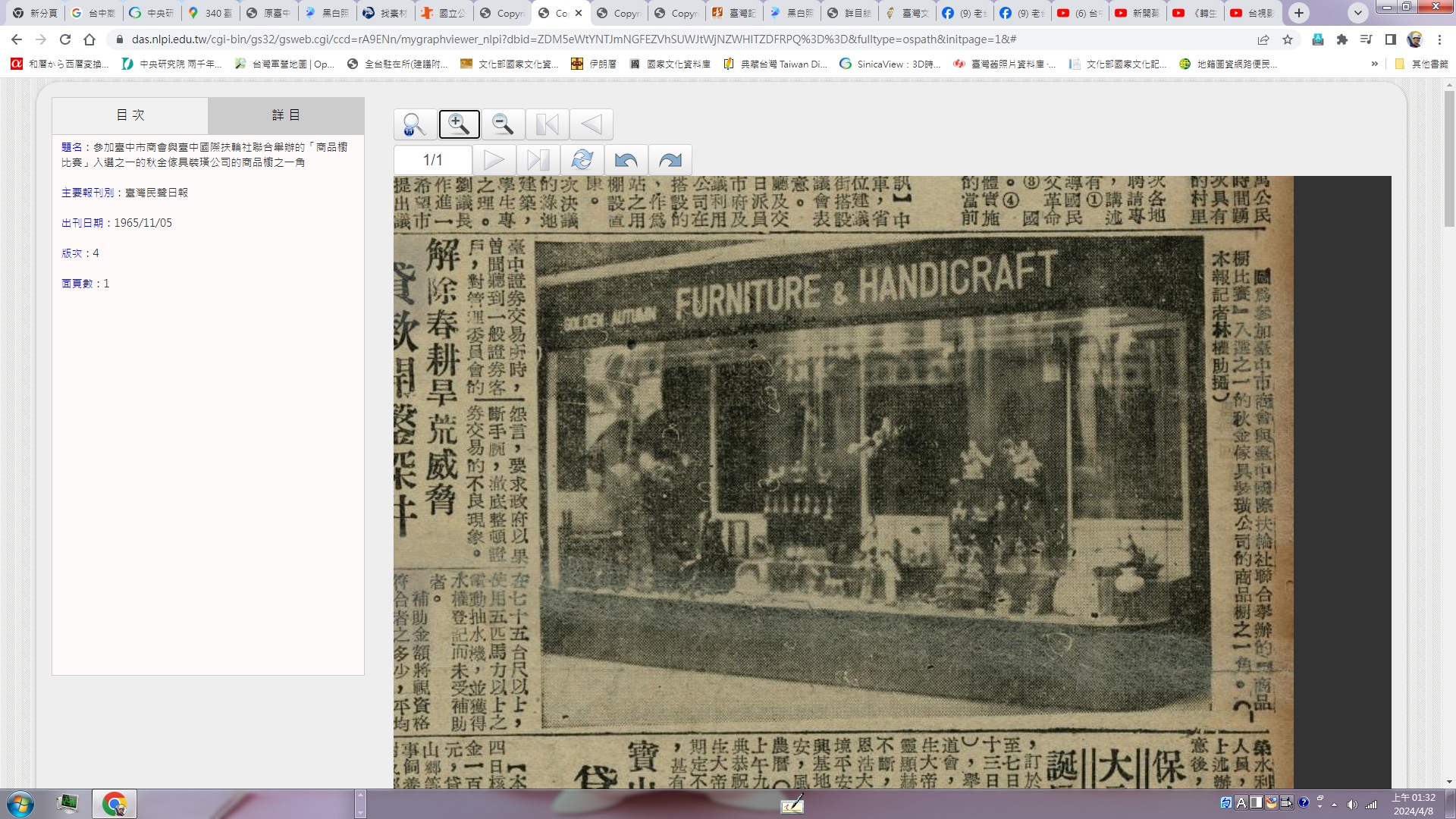Switch to the 340 Google Maps tab
Image resolution: width=1456 pixels, height=819 pixels.
[x=211, y=13]
